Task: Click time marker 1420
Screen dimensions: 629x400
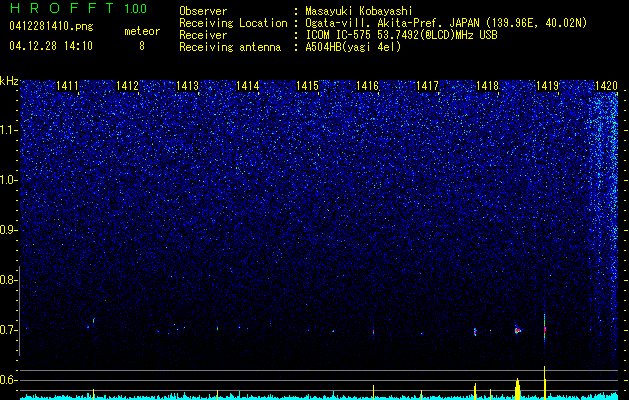Action: coord(606,85)
